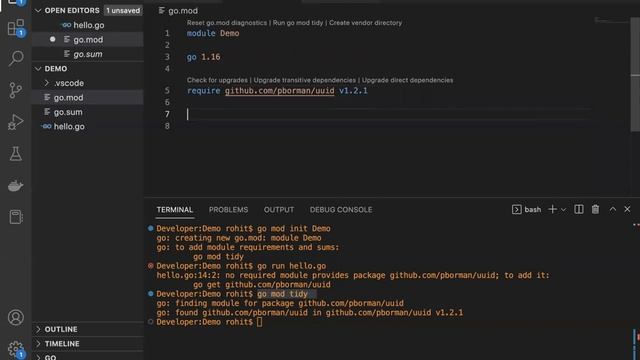Open the Testing flask icon
640x360 pixels.
coord(16,154)
